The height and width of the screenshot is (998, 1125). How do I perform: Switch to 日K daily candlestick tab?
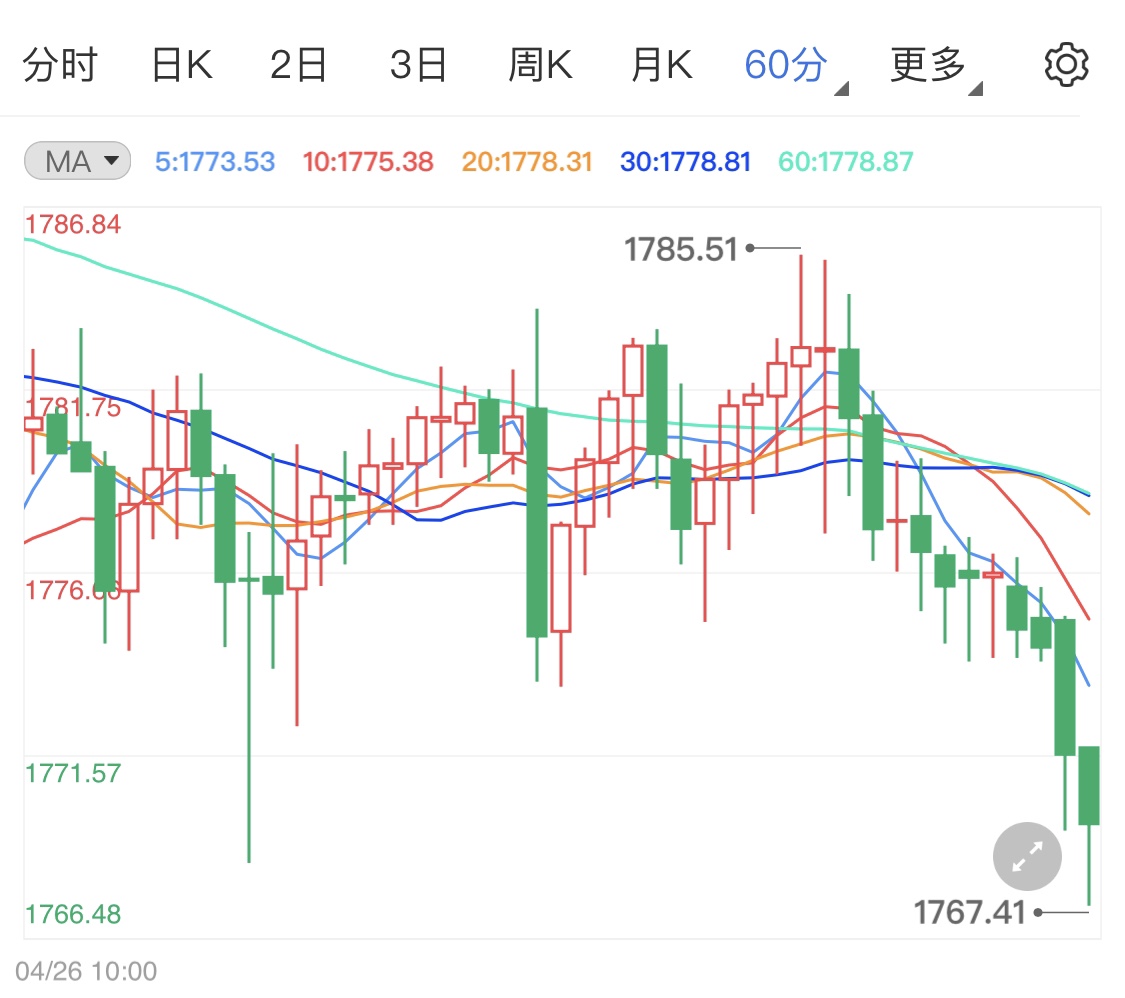point(182,65)
